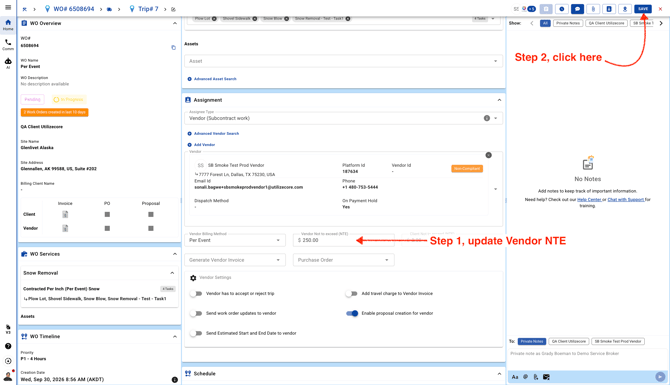Screen dimensions: 670x385
Task: Click the info icon in Assignee Type field
Action: click(487, 118)
